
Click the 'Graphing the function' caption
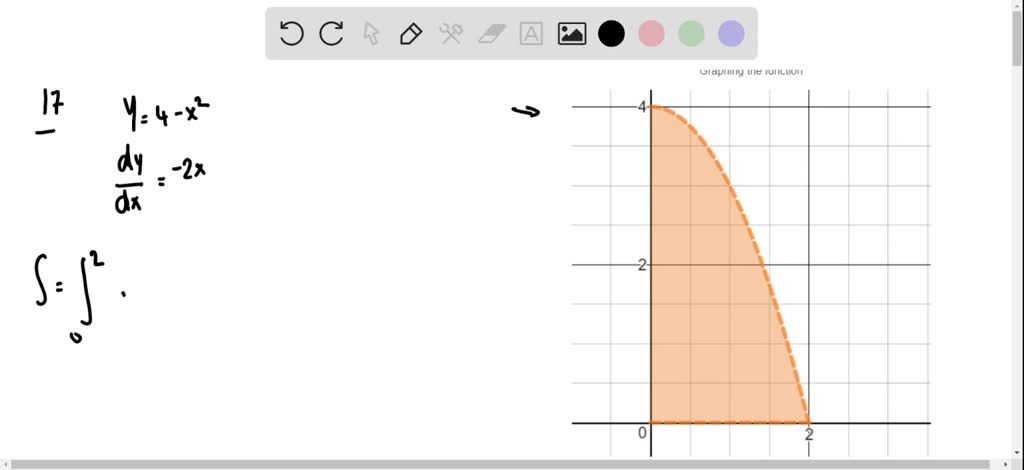(751, 71)
